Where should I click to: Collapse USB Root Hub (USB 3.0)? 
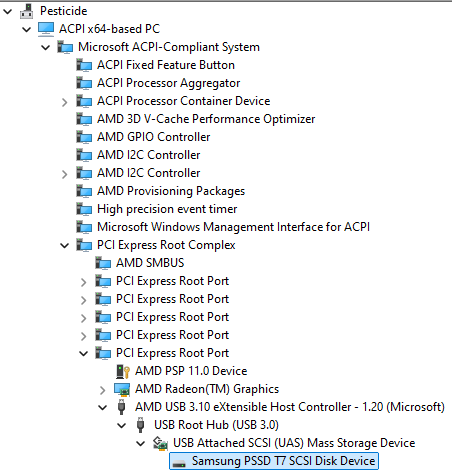(121, 426)
